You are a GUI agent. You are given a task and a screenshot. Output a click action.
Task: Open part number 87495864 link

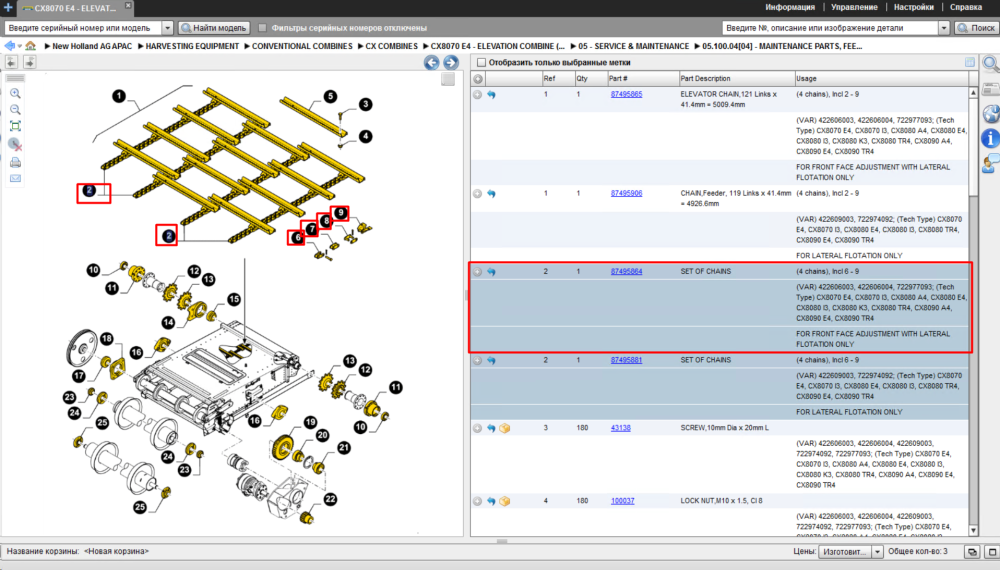coord(626,272)
